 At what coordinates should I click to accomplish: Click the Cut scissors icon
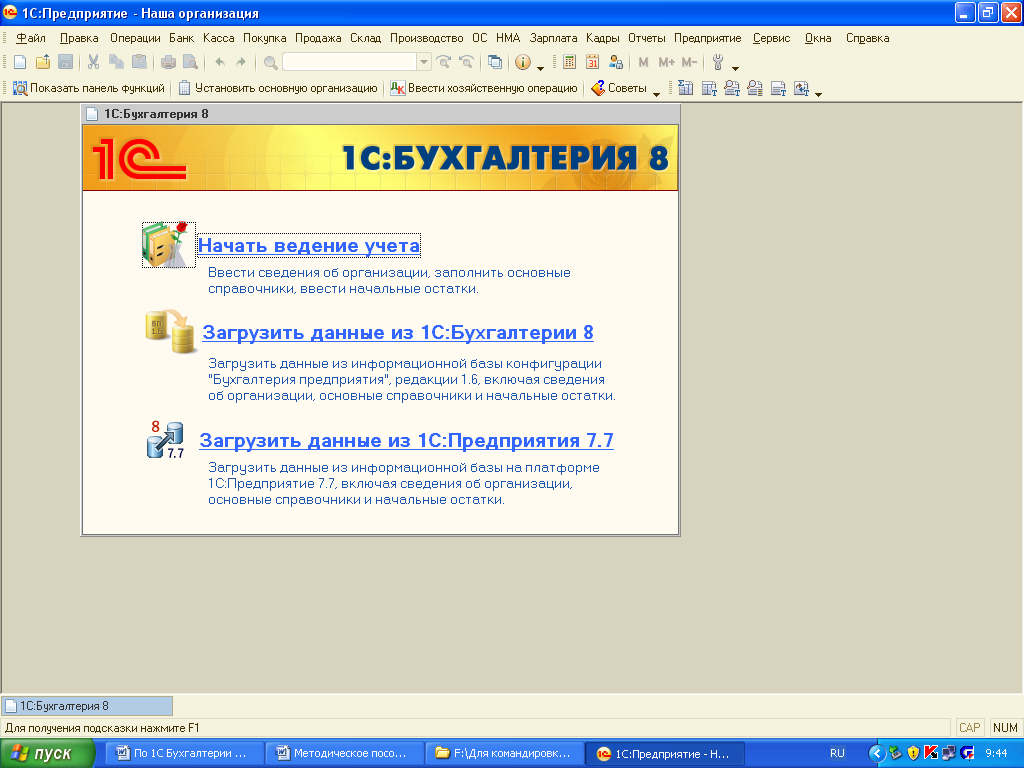tap(93, 62)
